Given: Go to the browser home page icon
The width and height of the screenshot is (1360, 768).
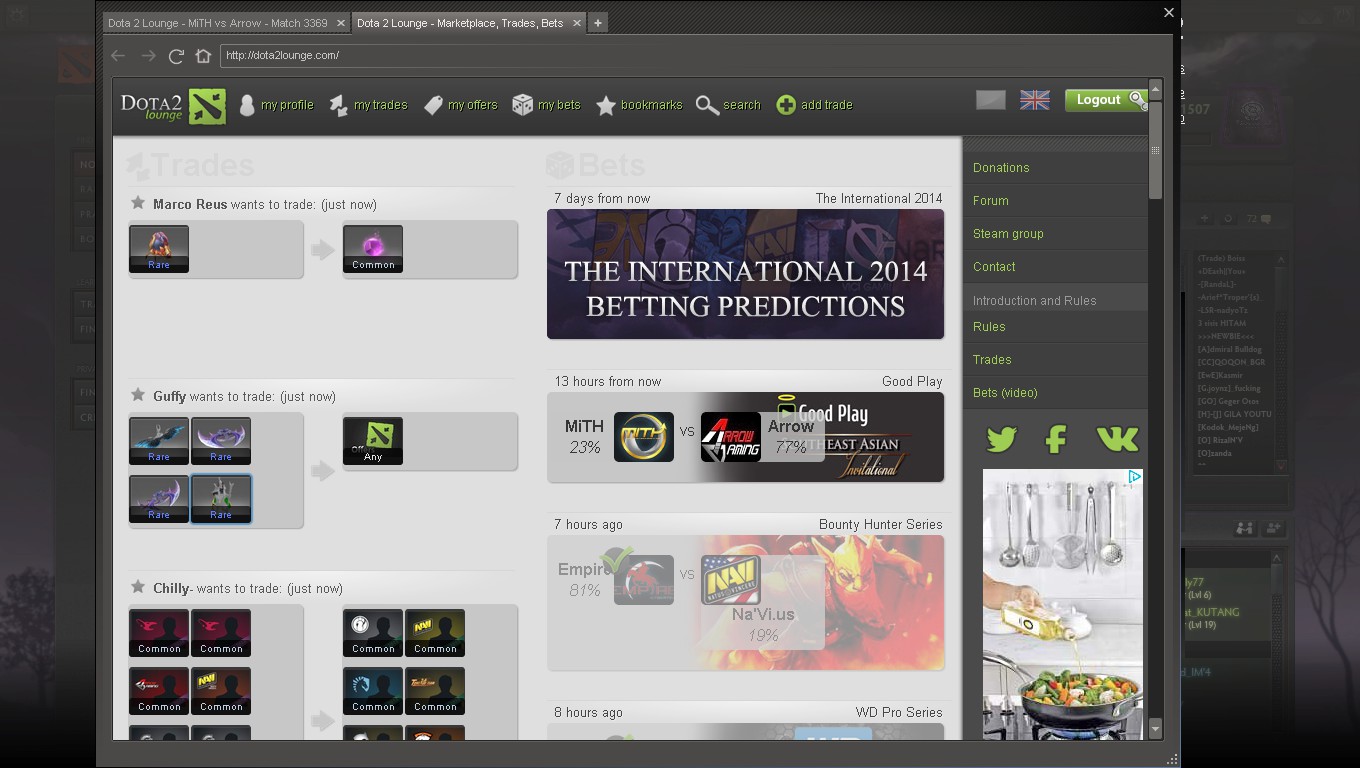Looking at the screenshot, I should click(203, 56).
